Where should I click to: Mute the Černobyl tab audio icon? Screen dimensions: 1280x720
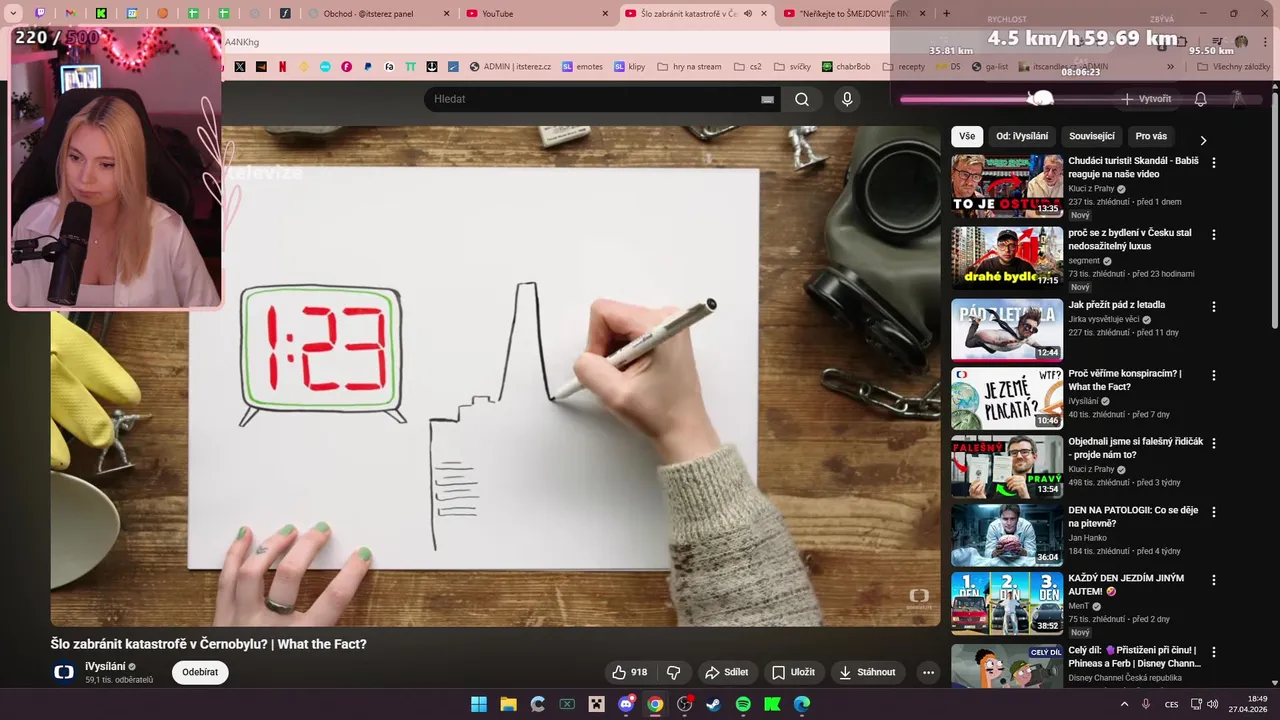(x=747, y=14)
